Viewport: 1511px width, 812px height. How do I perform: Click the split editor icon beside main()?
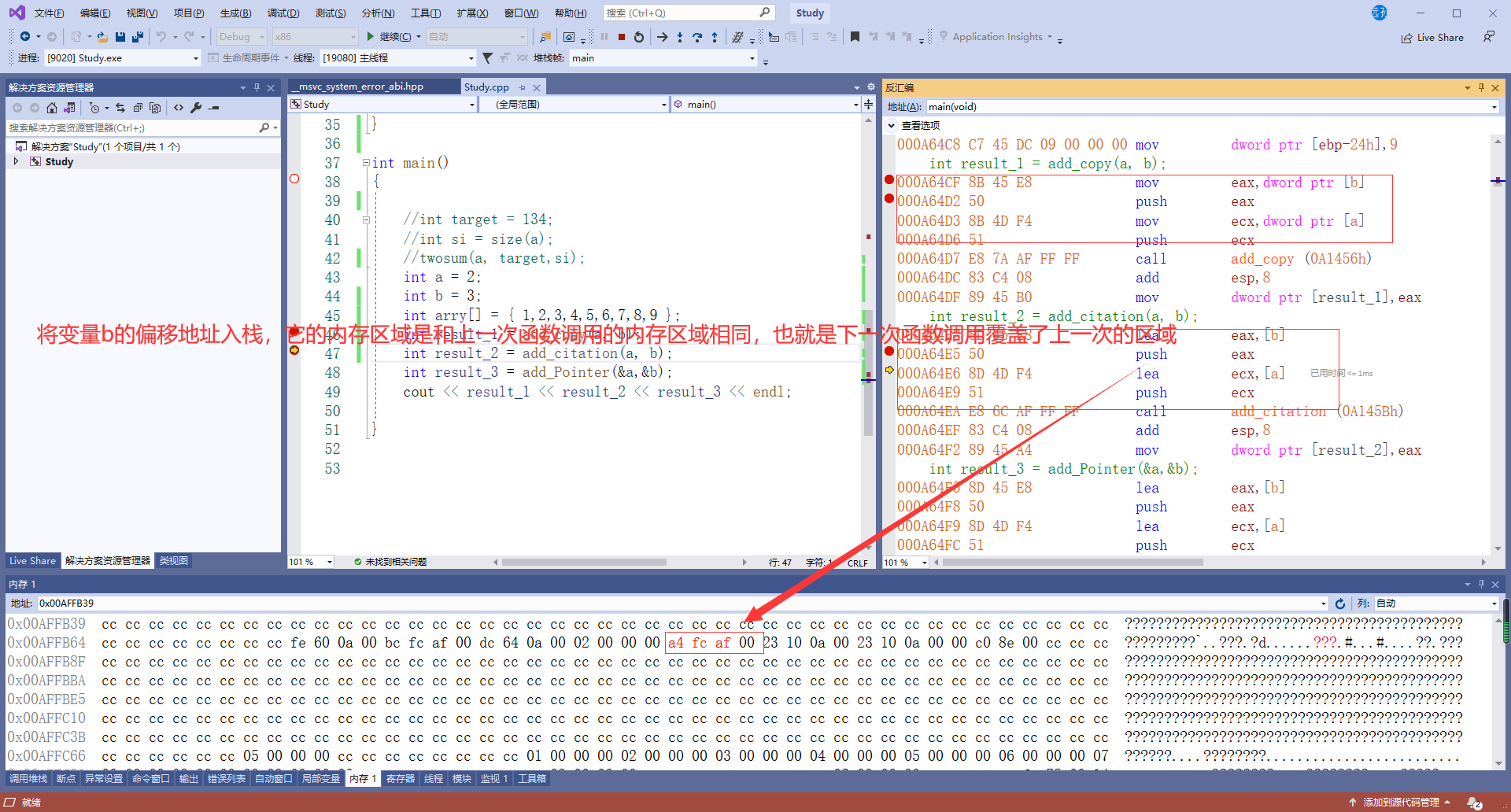[868, 104]
